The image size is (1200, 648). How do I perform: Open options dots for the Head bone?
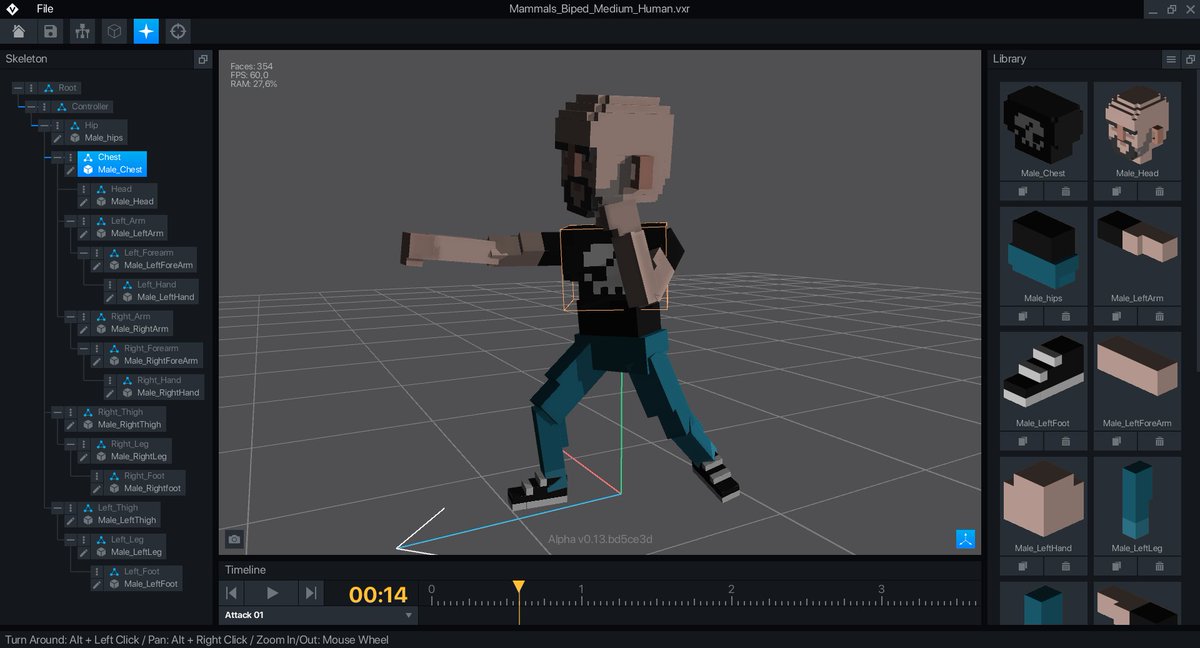pyautogui.click(x=84, y=189)
